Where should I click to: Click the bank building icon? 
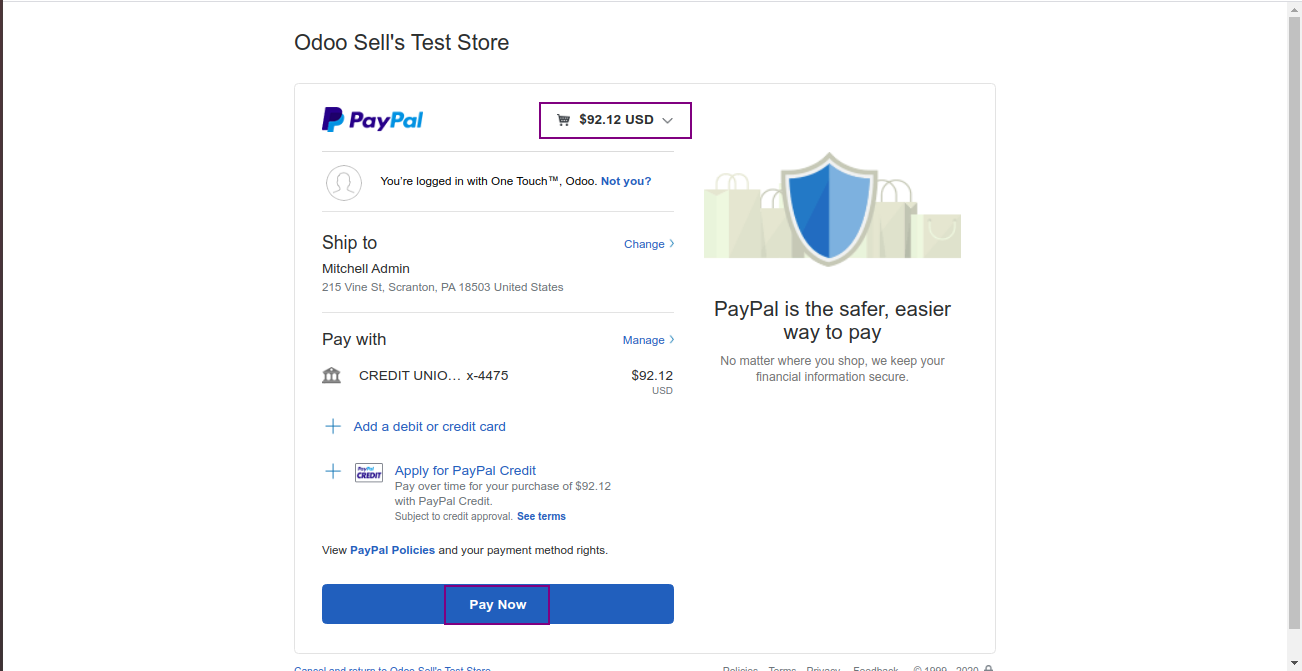point(332,376)
